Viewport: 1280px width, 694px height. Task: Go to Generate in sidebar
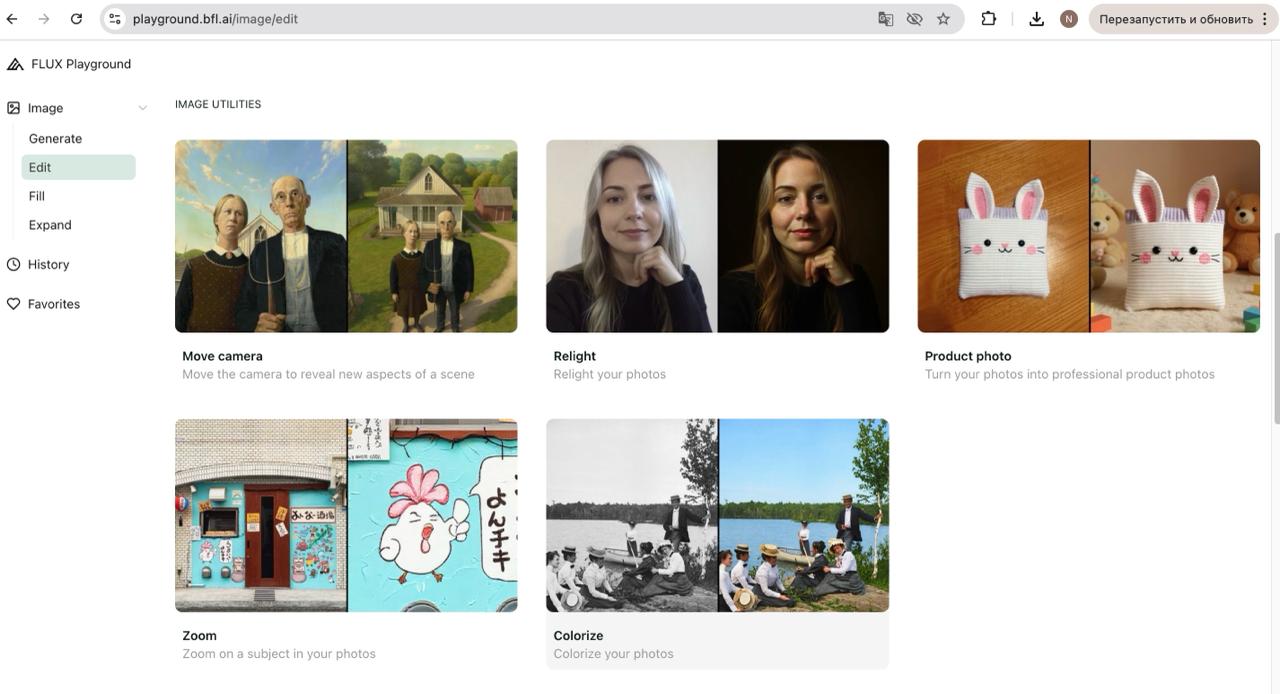(x=56, y=139)
